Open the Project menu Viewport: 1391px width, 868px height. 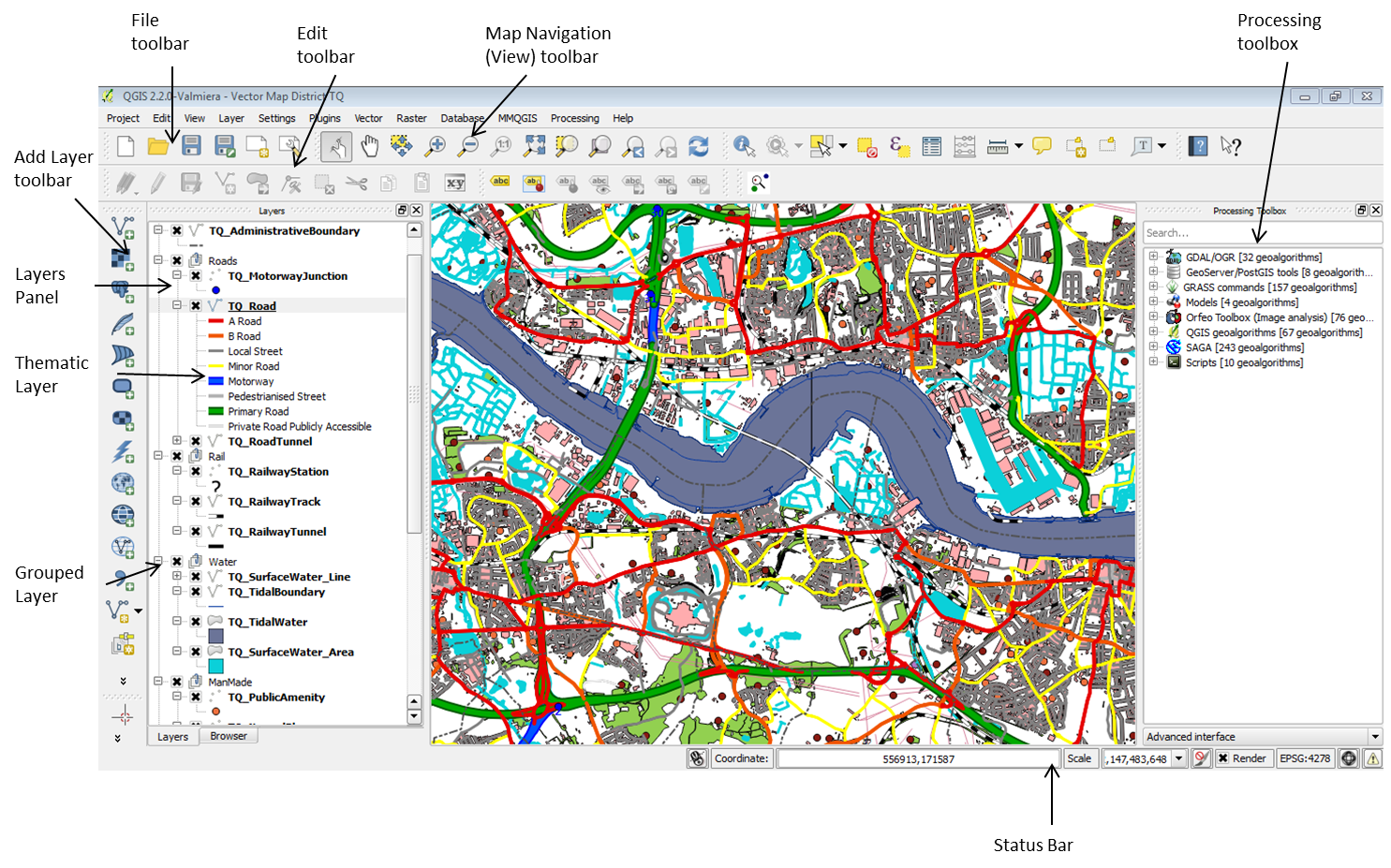click(123, 118)
